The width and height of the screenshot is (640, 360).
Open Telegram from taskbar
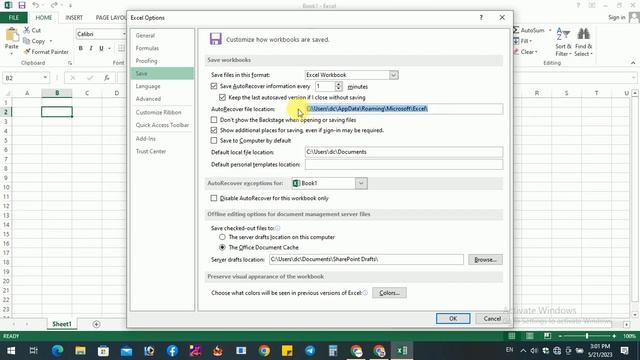pos(310,351)
